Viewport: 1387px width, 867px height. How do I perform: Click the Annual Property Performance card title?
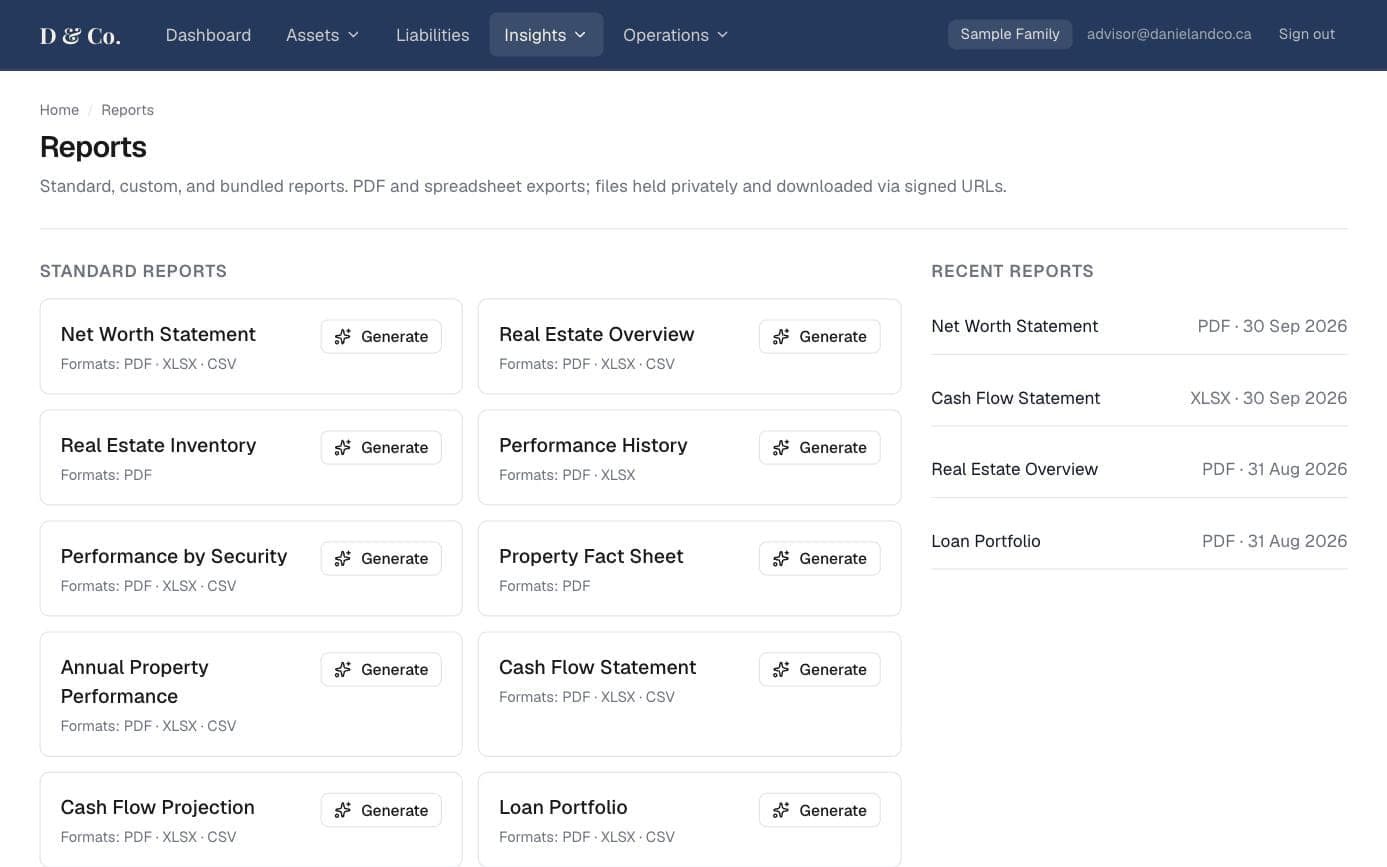click(135, 682)
